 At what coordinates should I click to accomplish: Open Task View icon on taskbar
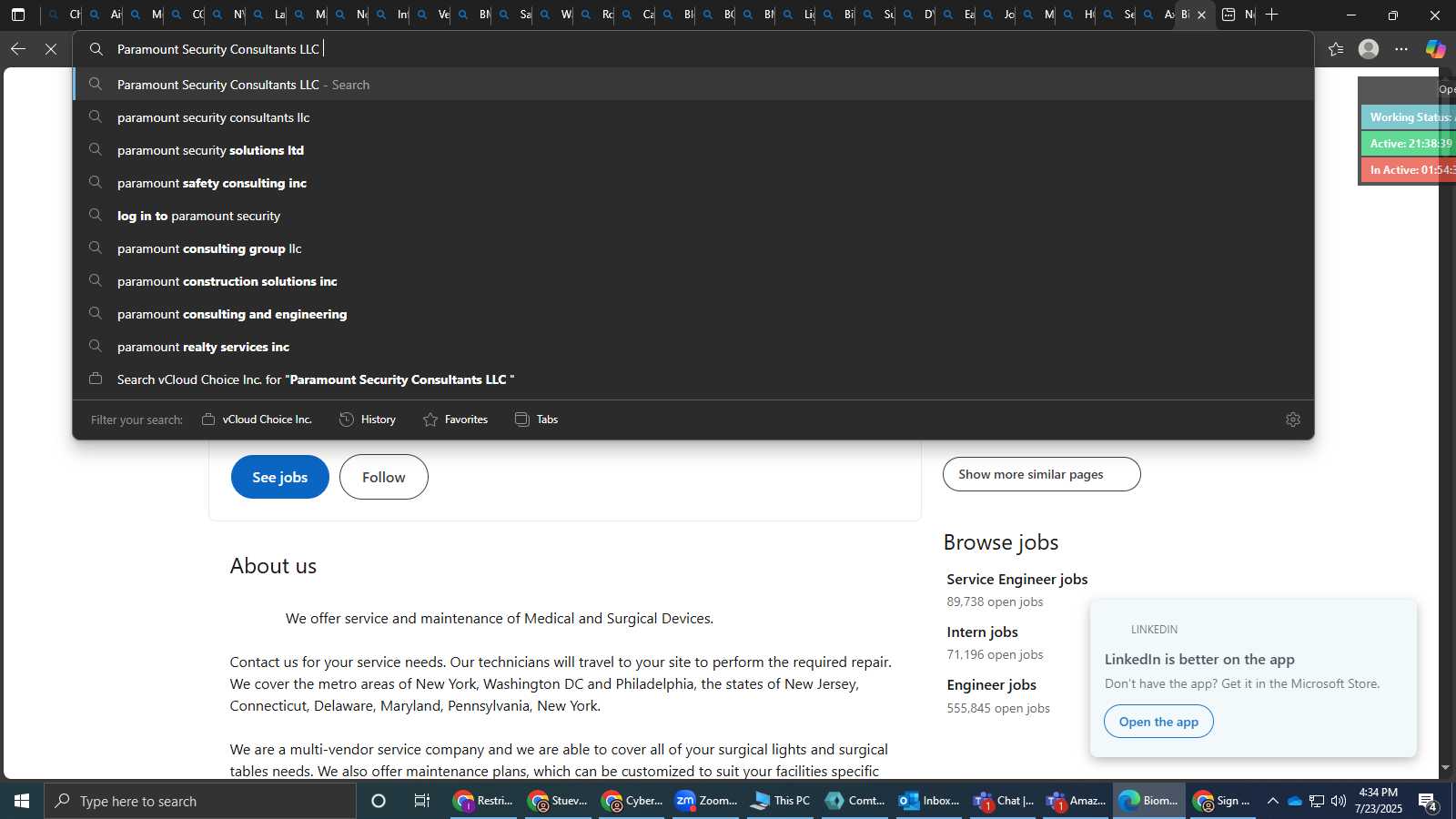point(422,801)
